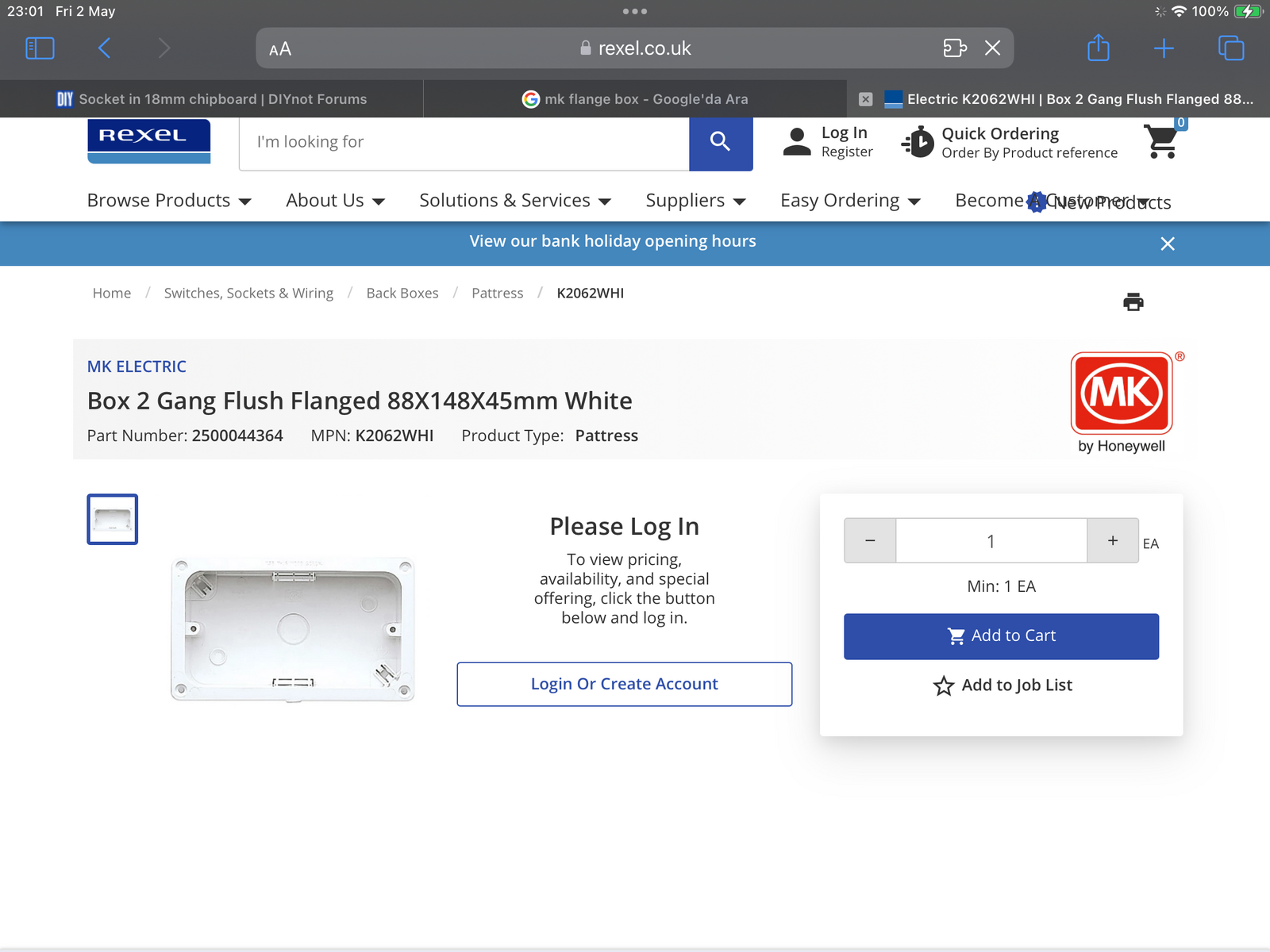The width and height of the screenshot is (1270, 952).
Task: Switch to DIYnot Forums tab
Action: pos(212,99)
